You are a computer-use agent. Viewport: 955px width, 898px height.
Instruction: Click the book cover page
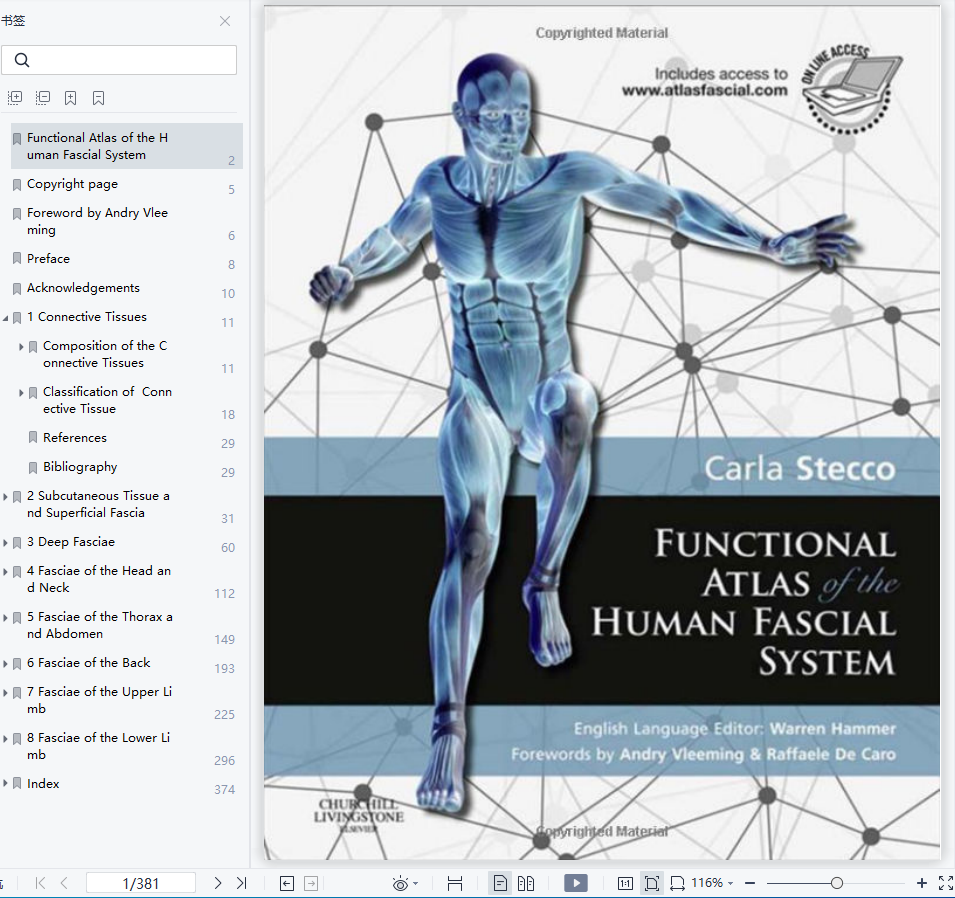602,433
